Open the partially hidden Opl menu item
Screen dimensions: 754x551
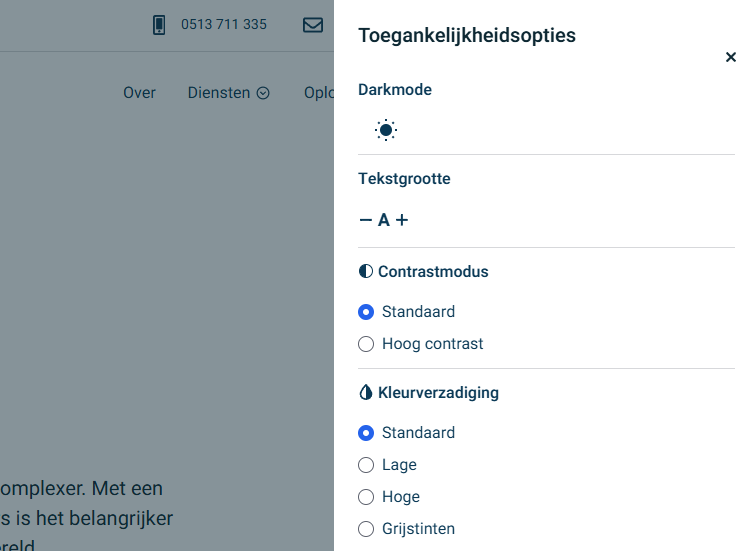[318, 93]
